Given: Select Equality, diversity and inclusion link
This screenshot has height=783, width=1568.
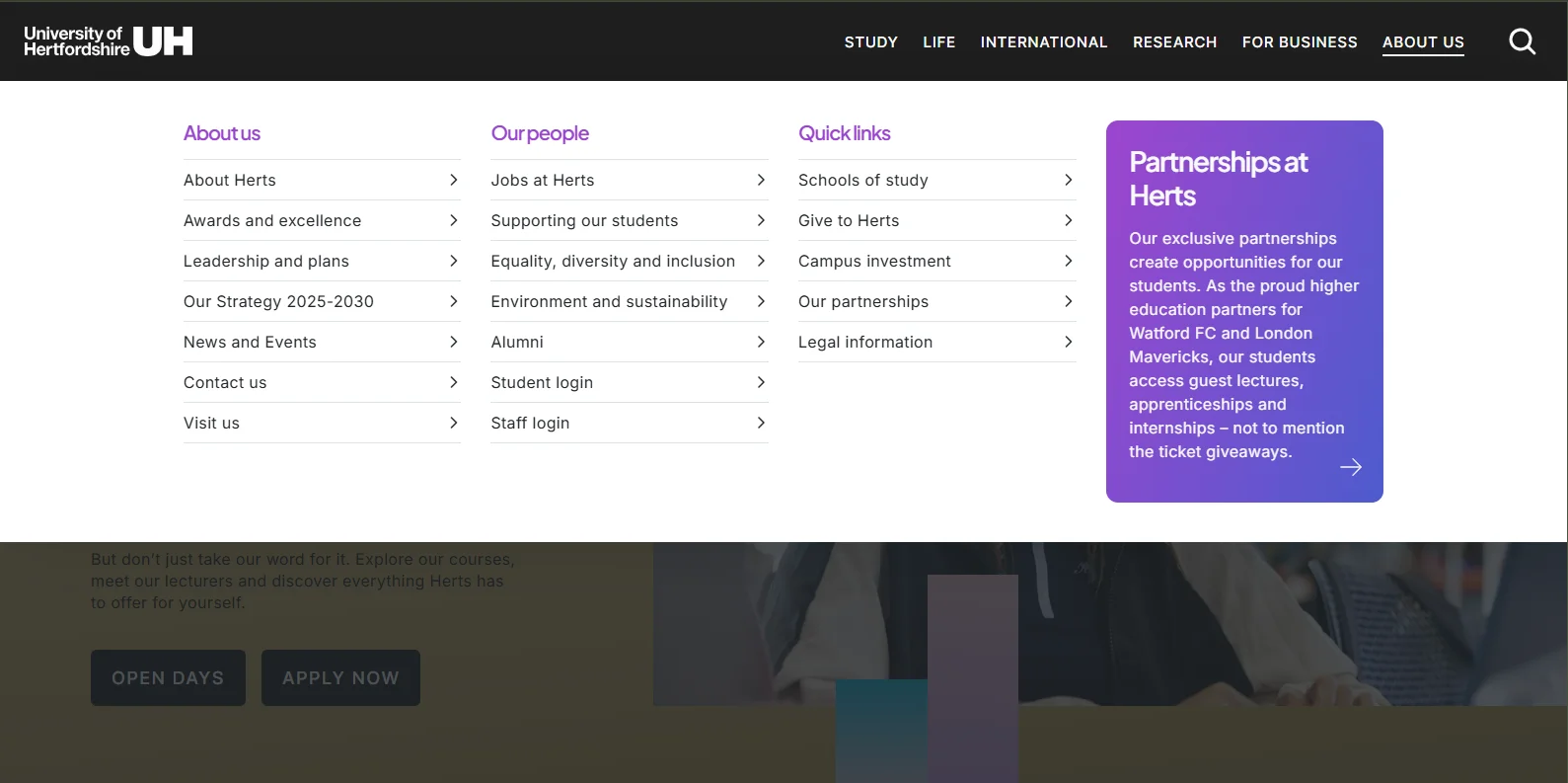Looking at the screenshot, I should [x=630, y=261].
